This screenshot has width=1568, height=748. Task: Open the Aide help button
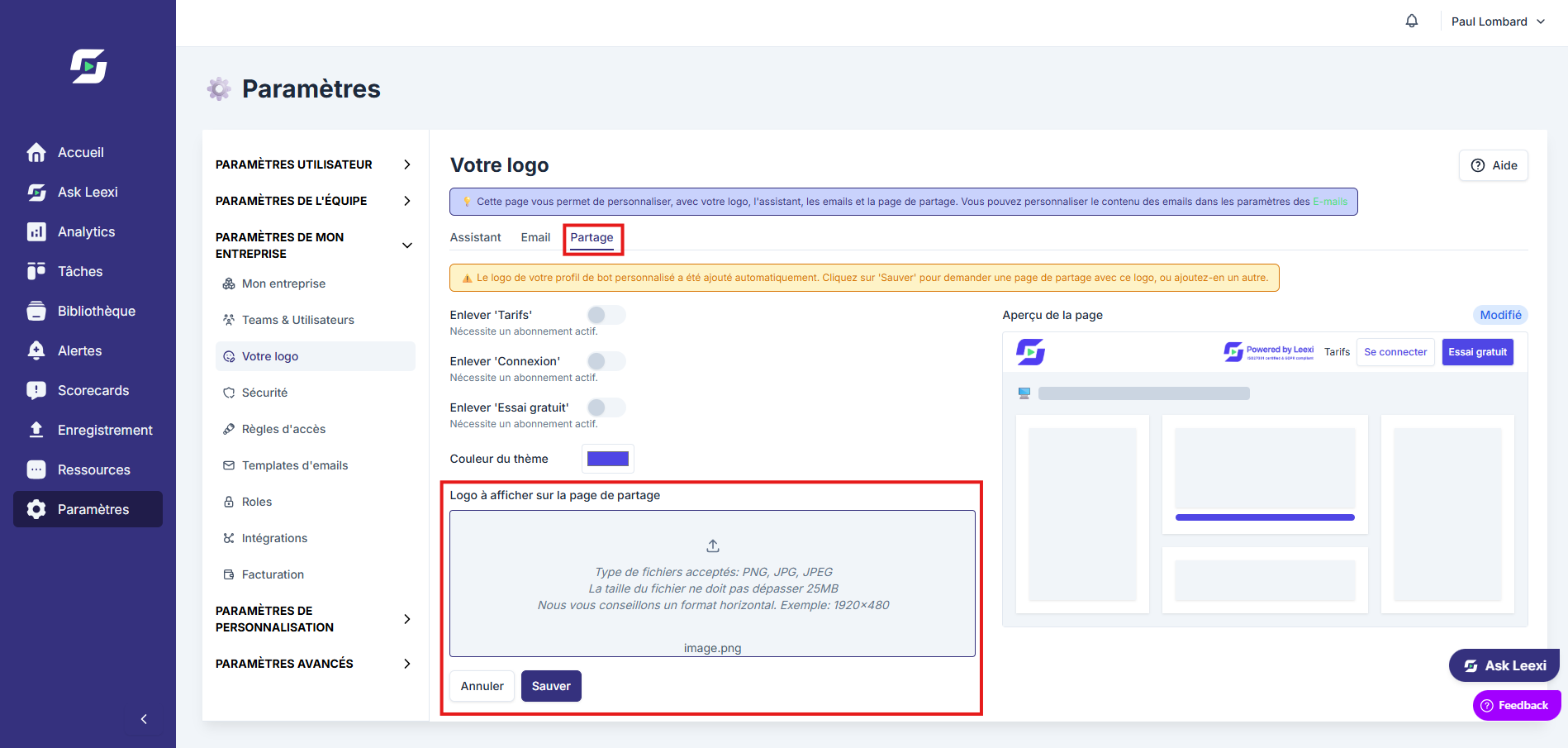pos(1494,165)
